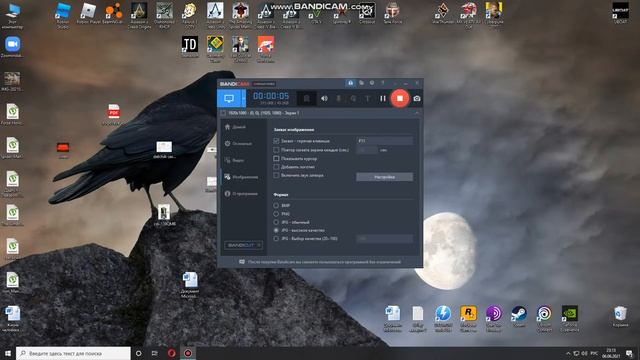The width and height of the screenshot is (640, 360).
Task: Click the F11 hotkey input field
Action: tap(384, 141)
